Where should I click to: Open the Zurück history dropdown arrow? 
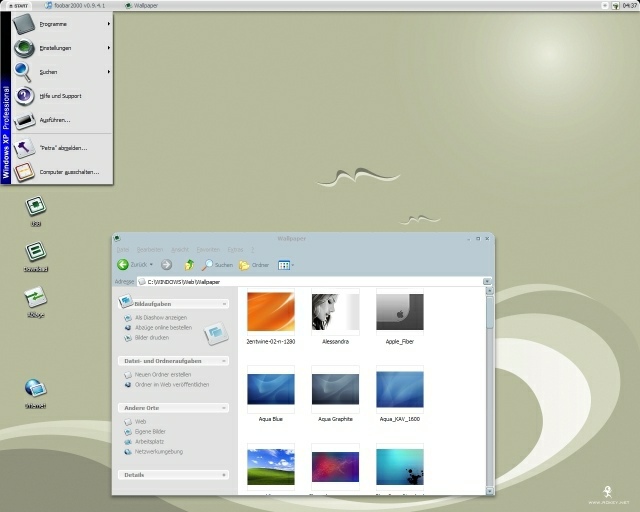[x=151, y=265]
